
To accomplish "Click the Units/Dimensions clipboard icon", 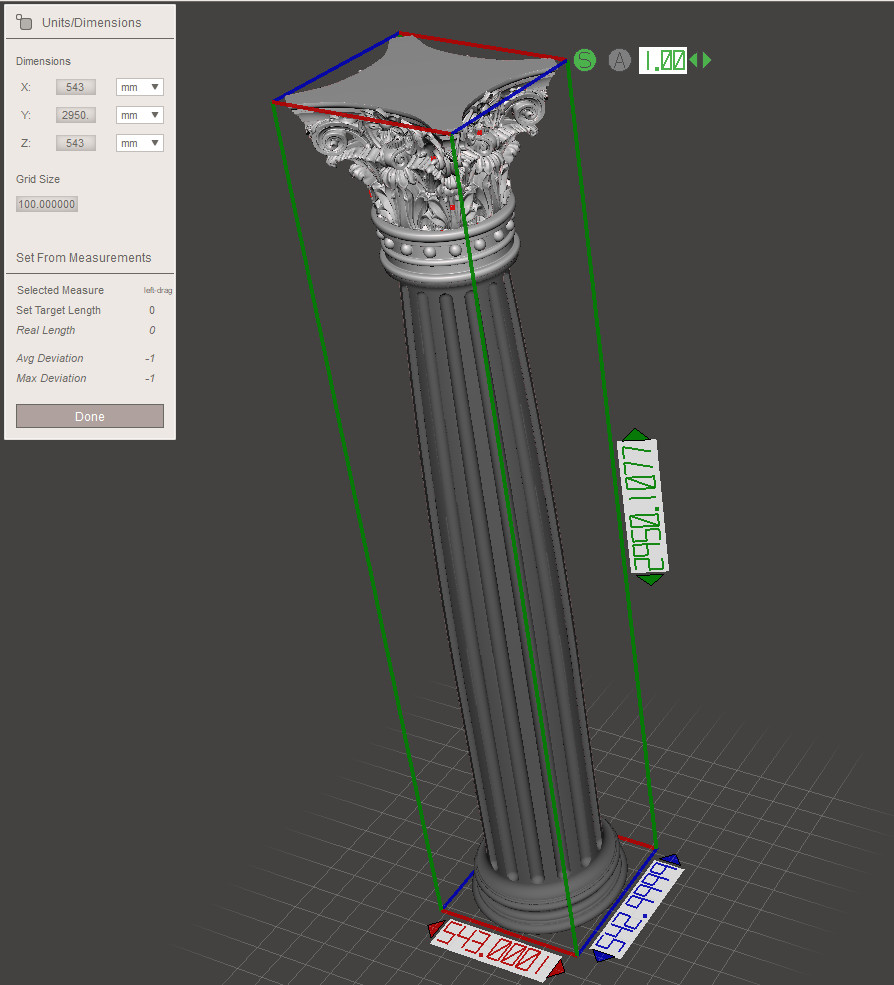I will click(25, 22).
